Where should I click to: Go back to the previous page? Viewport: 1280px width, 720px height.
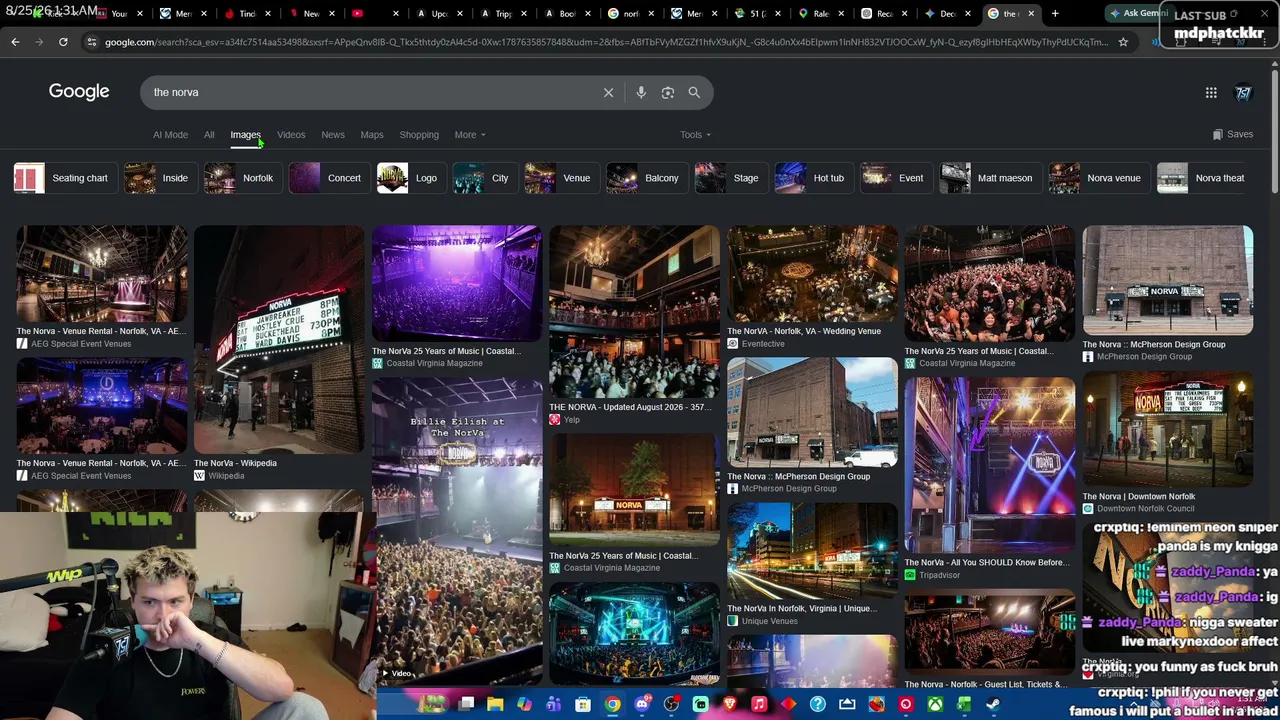tap(15, 42)
